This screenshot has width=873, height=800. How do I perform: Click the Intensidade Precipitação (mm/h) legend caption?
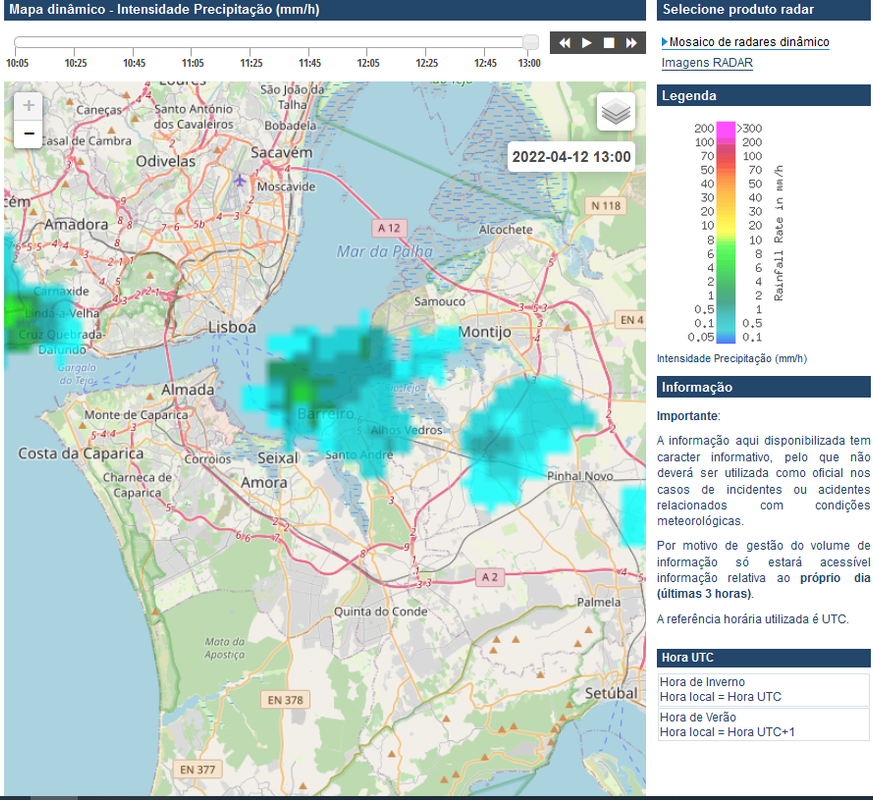(x=732, y=359)
